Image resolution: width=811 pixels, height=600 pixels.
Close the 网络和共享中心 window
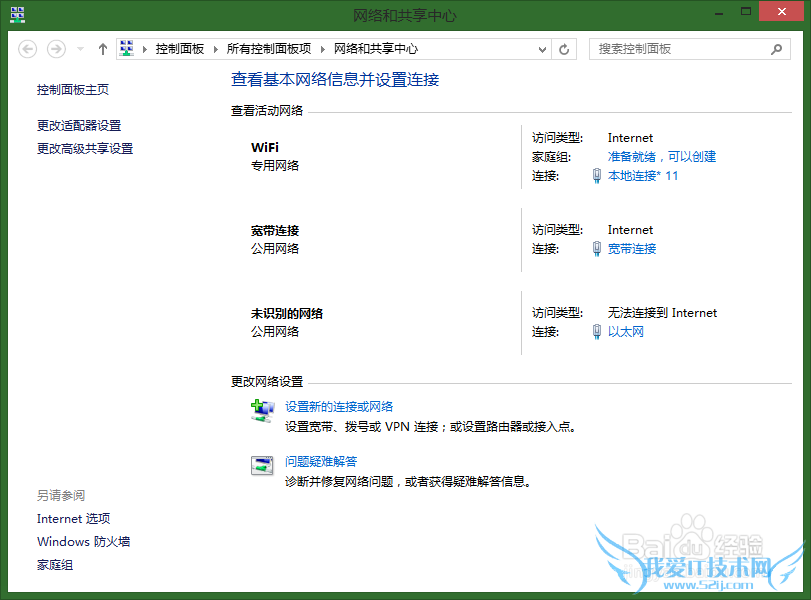782,11
